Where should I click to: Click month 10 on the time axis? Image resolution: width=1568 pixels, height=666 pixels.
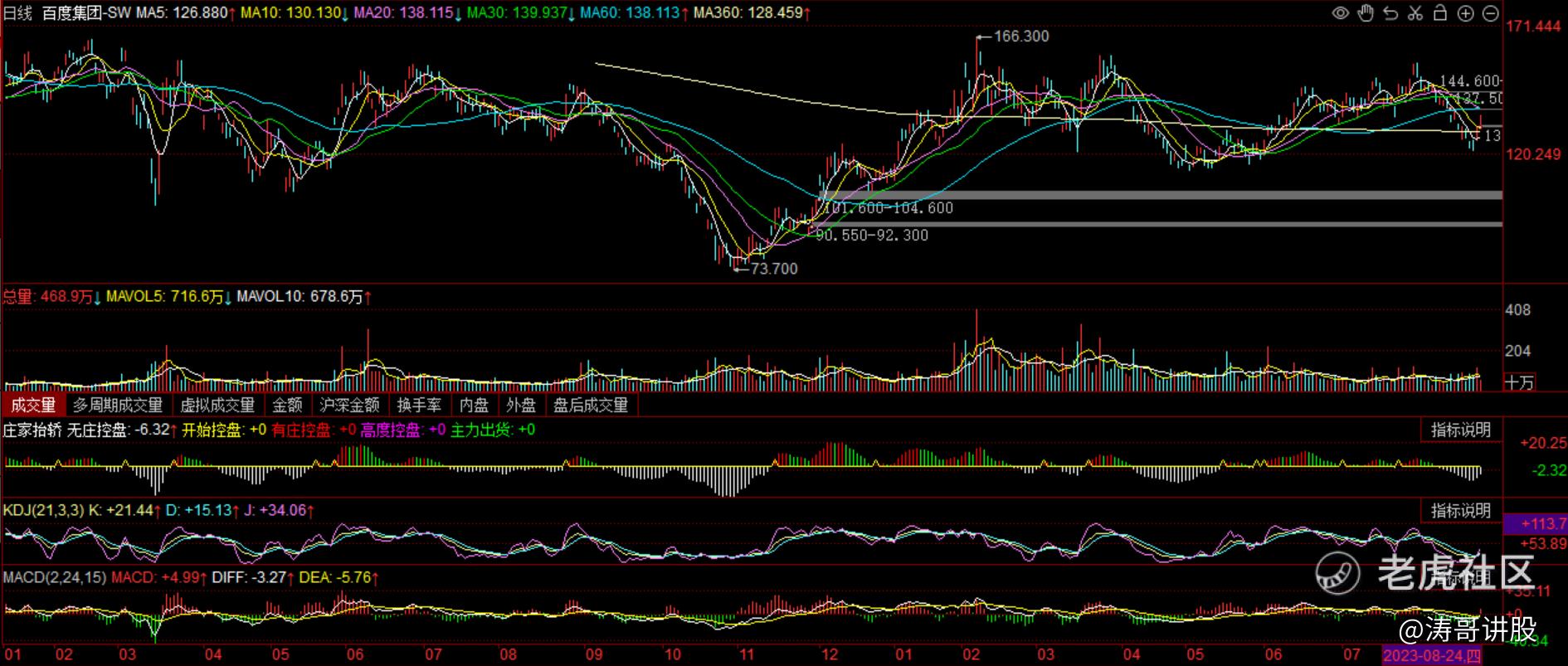pos(673,655)
